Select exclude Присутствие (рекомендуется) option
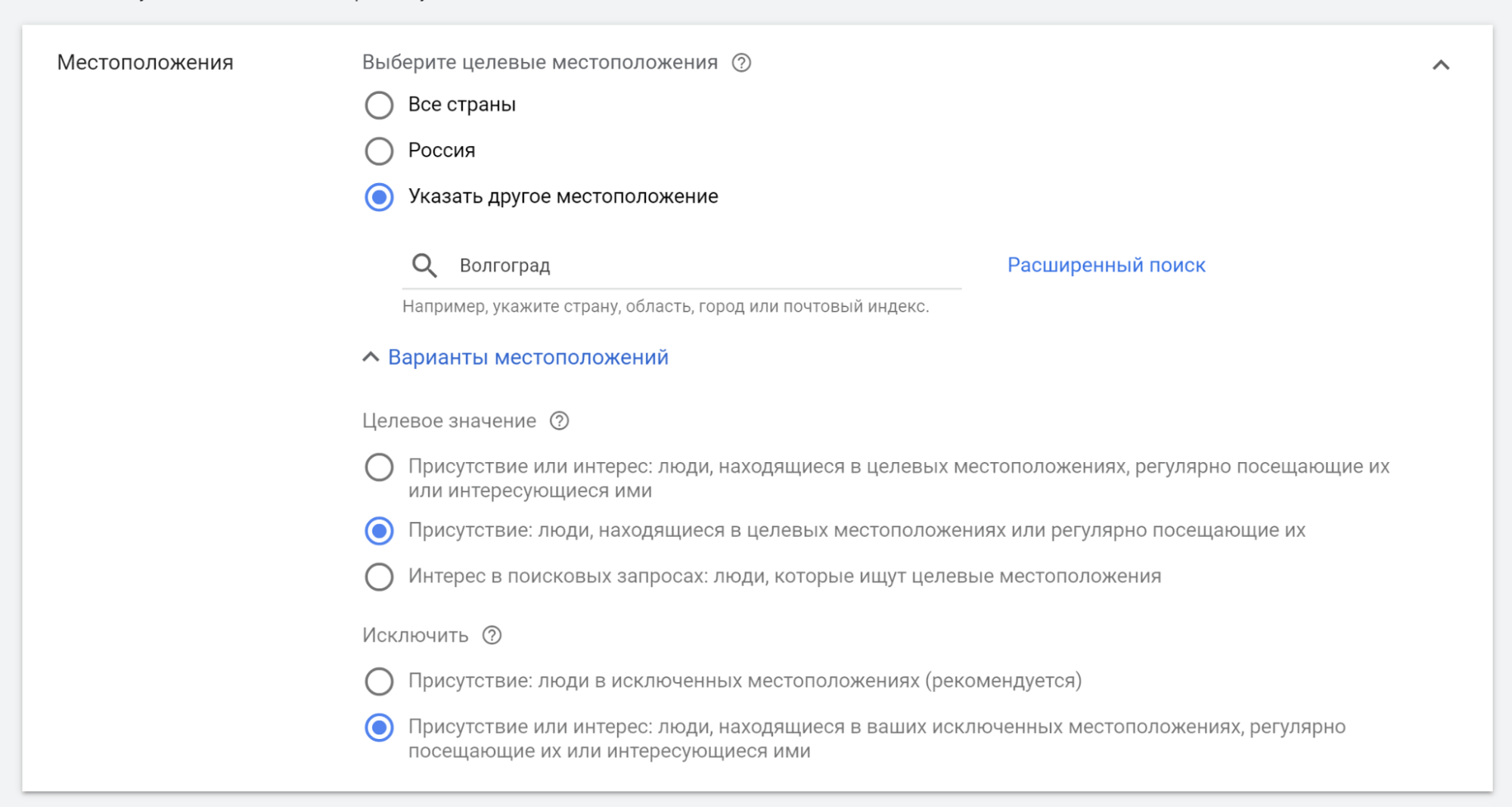 click(379, 681)
